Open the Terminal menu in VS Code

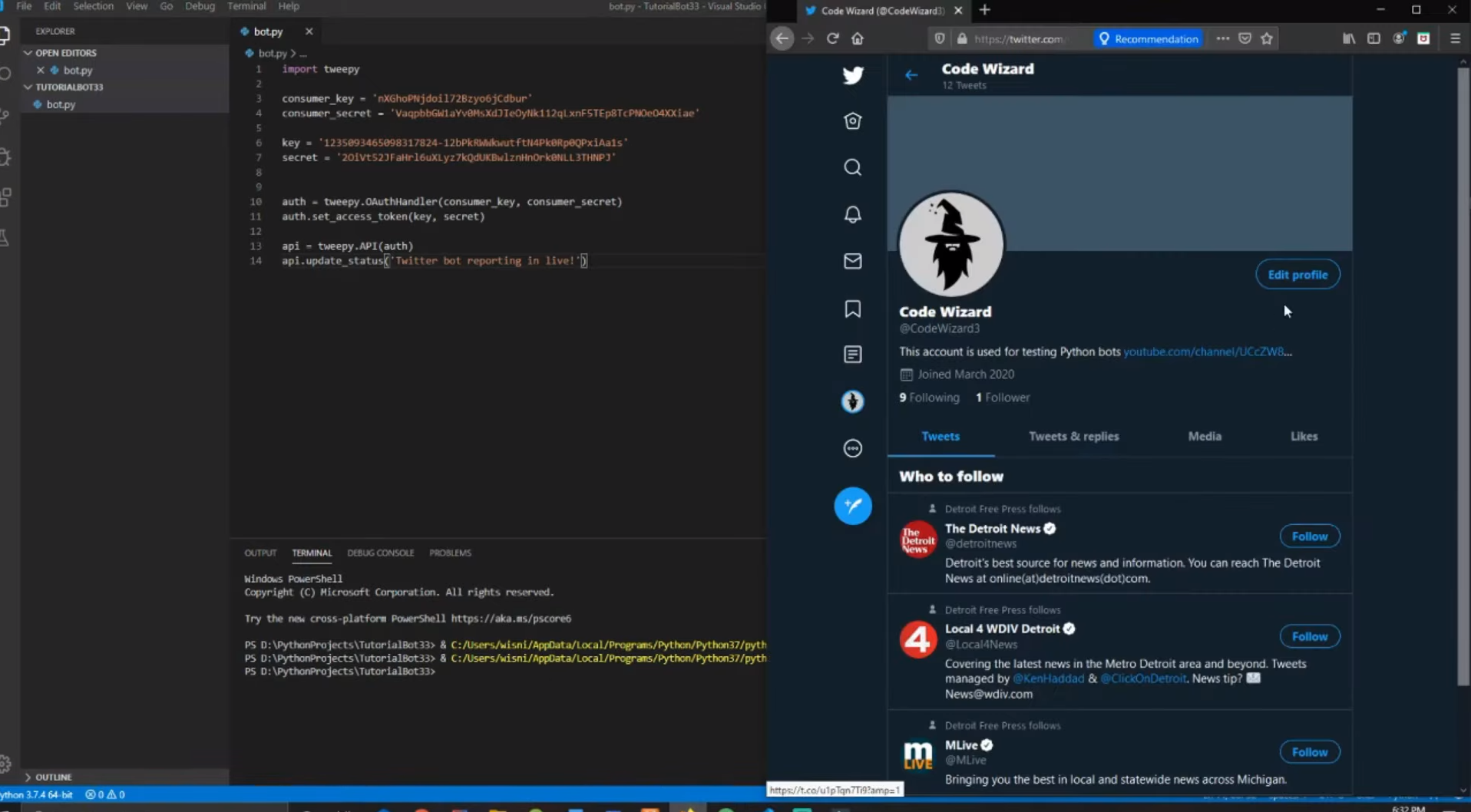[246, 6]
